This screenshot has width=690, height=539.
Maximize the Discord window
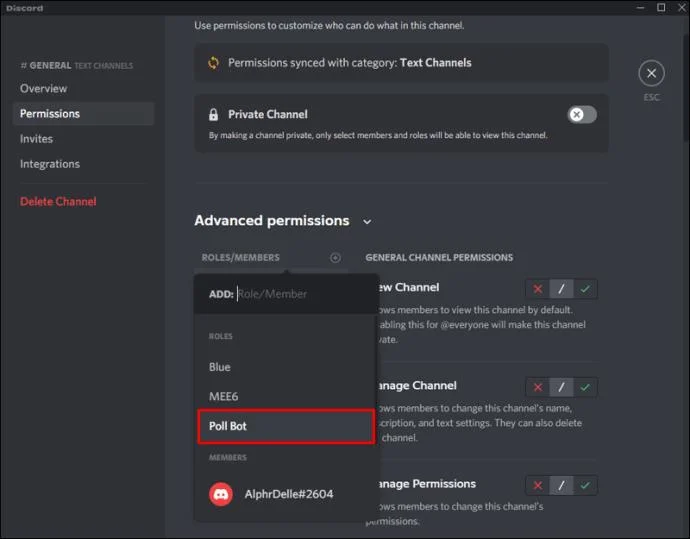click(661, 7)
